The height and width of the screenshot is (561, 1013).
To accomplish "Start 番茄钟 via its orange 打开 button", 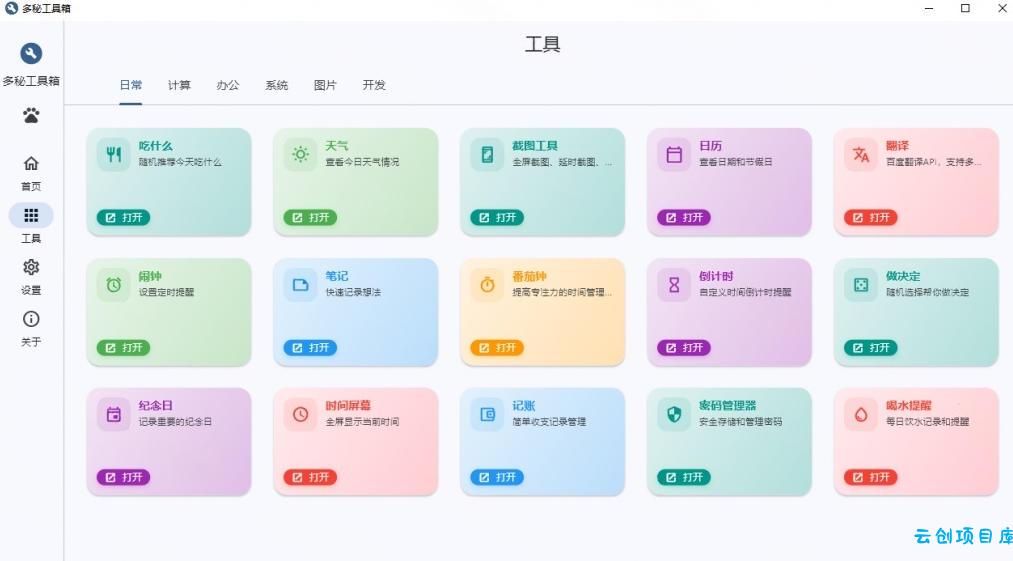I will (x=497, y=348).
